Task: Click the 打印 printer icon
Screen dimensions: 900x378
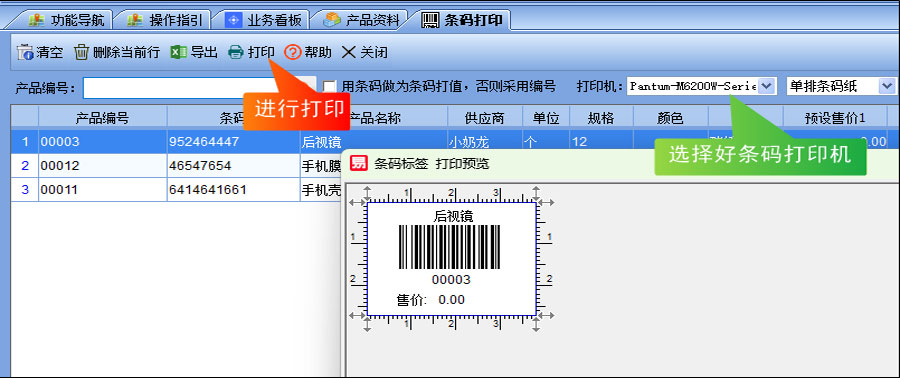Action: (236, 52)
